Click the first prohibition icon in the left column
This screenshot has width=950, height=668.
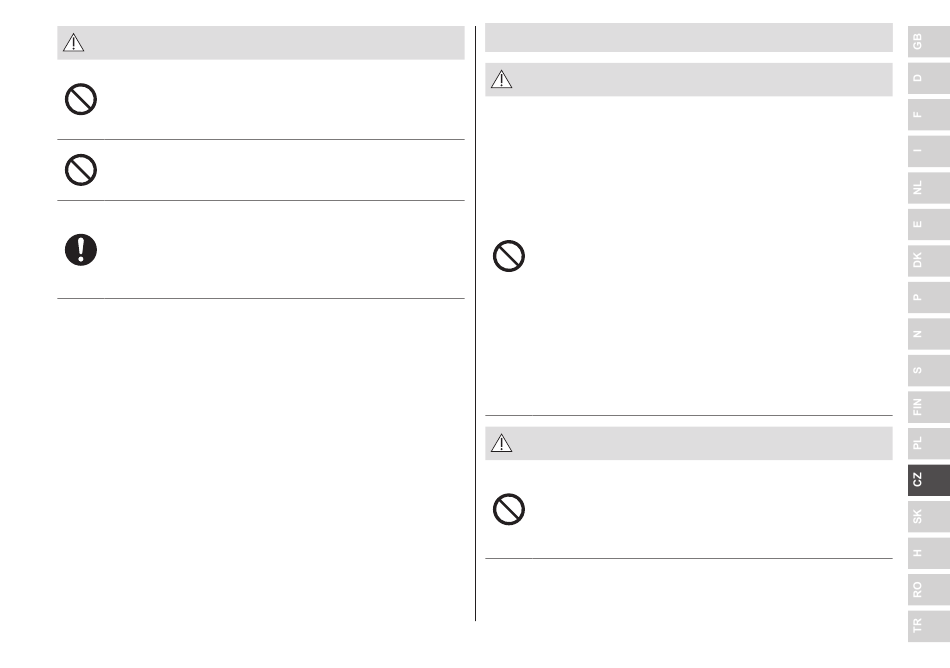(81, 99)
